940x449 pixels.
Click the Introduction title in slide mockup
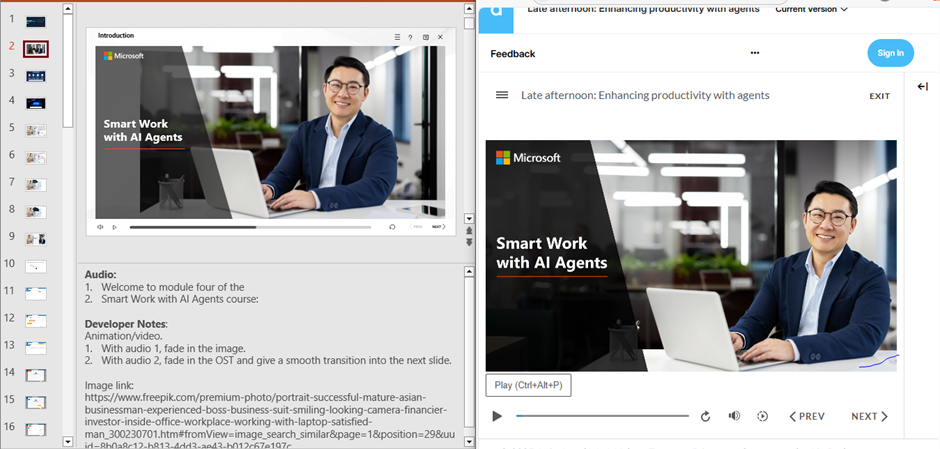[x=116, y=35]
